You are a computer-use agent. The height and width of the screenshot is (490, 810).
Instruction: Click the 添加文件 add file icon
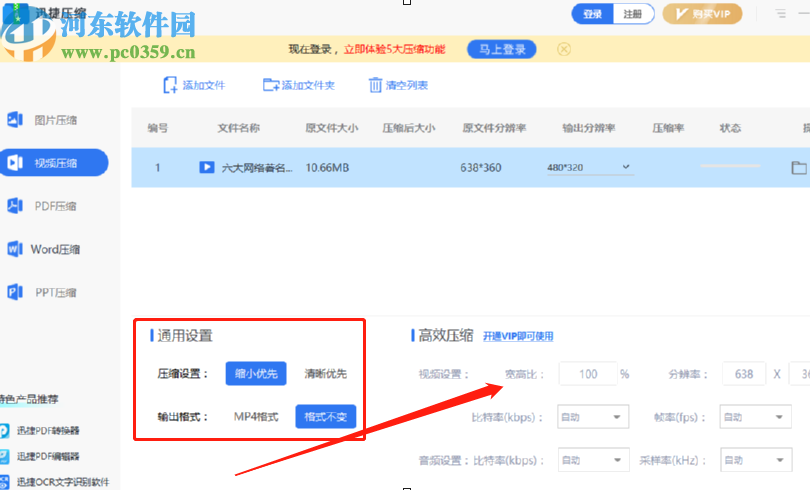tap(170, 85)
